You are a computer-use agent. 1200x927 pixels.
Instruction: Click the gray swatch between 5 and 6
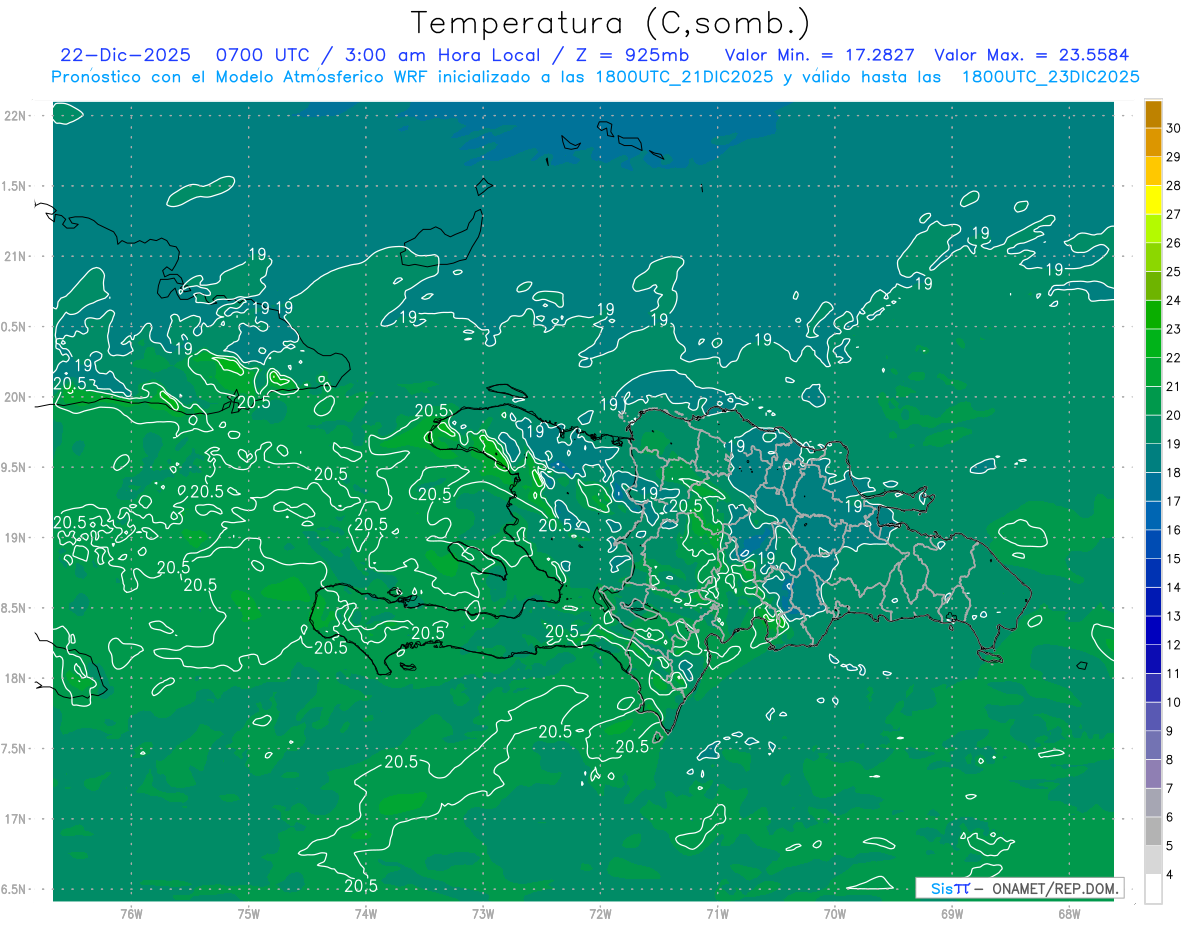click(x=1153, y=831)
